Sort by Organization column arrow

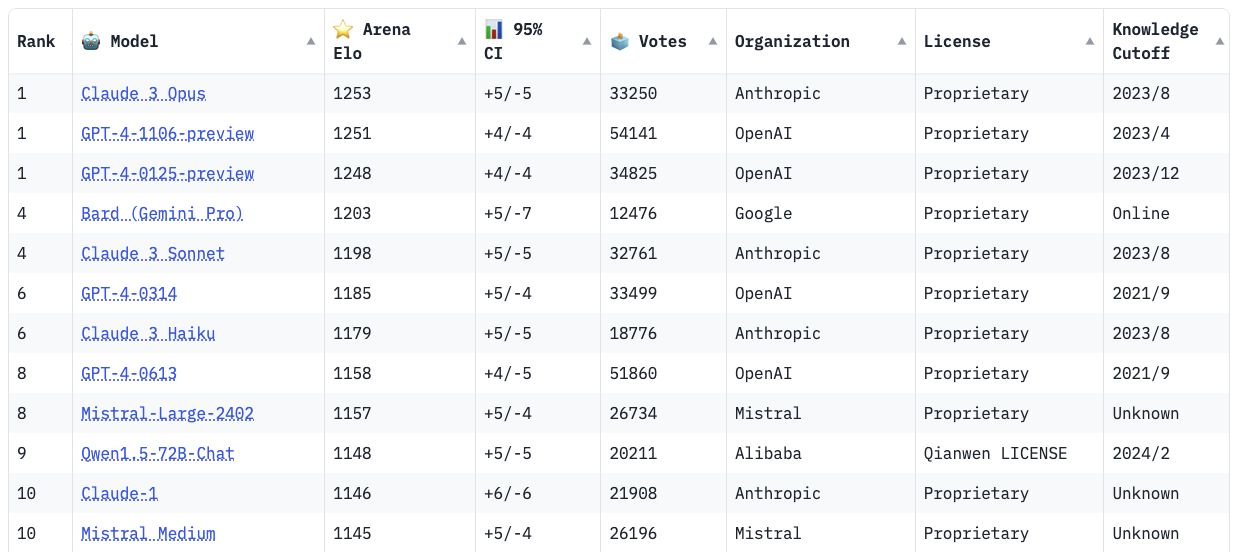(902, 41)
